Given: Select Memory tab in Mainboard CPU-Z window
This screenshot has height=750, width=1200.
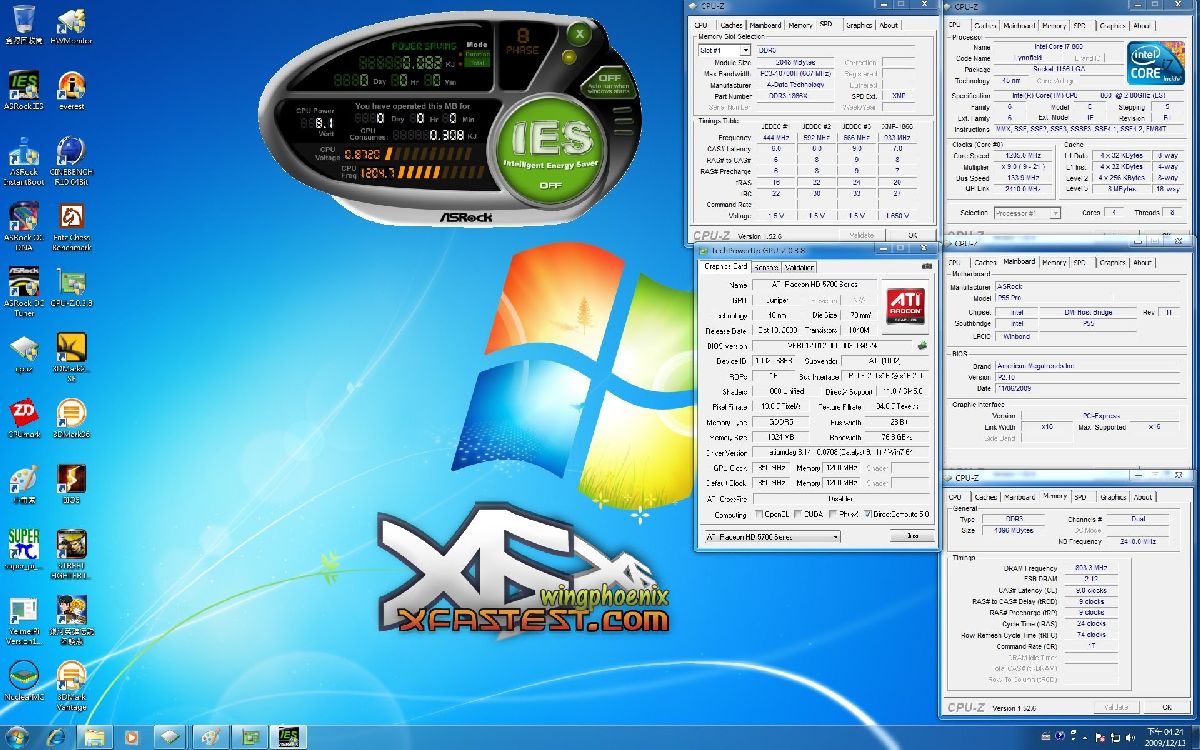Looking at the screenshot, I should pyautogui.click(x=1054, y=262).
